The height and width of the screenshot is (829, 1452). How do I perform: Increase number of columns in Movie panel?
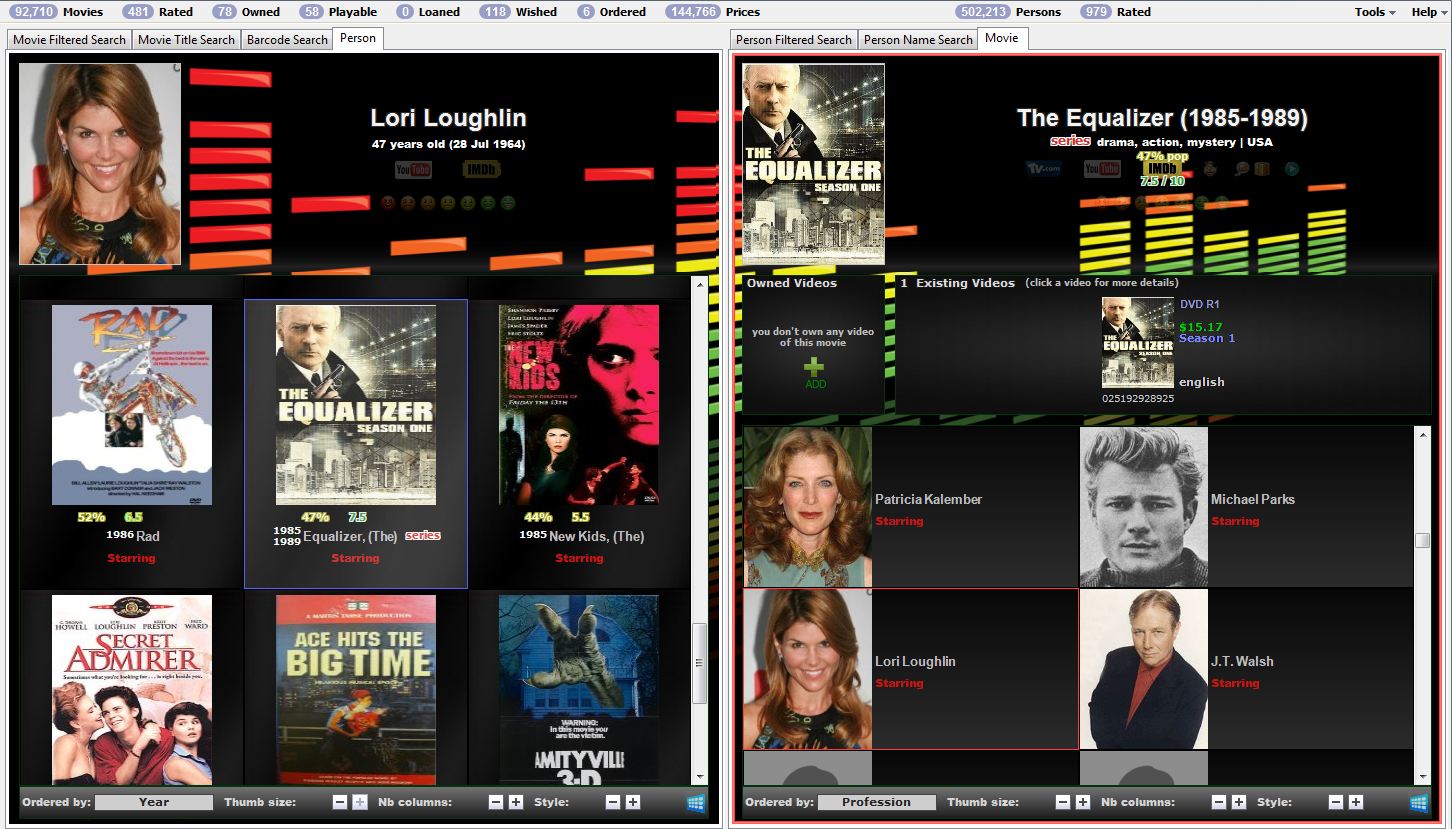1239,802
